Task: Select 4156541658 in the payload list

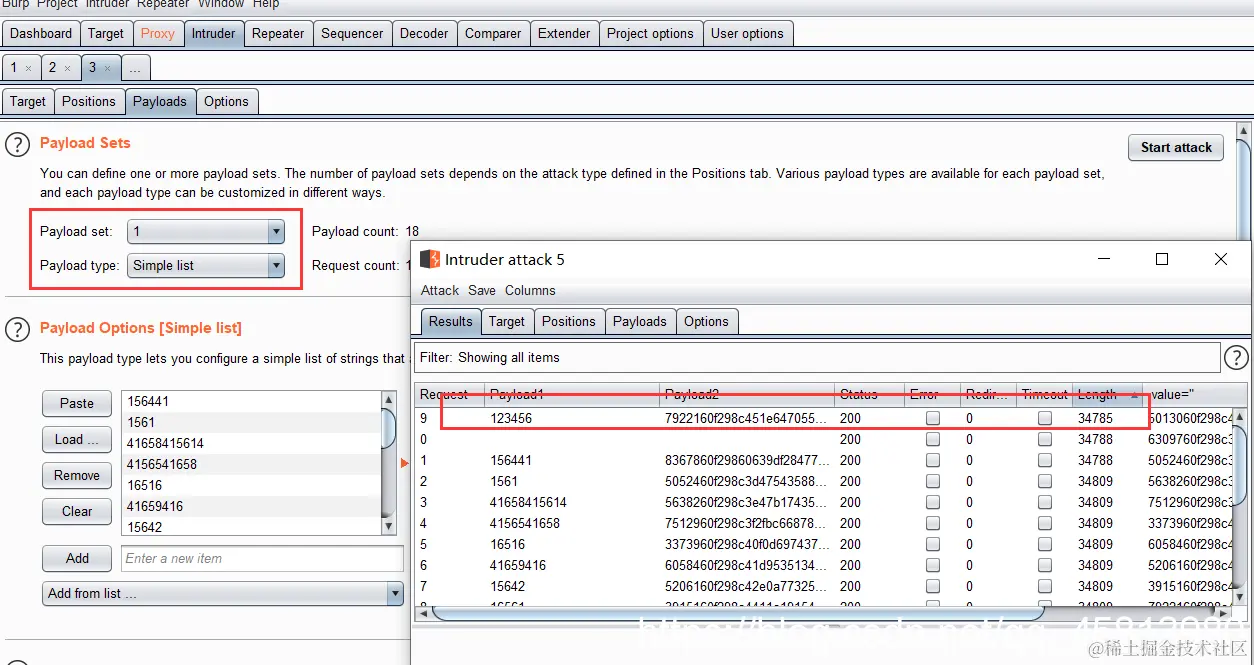Action: tap(252, 464)
